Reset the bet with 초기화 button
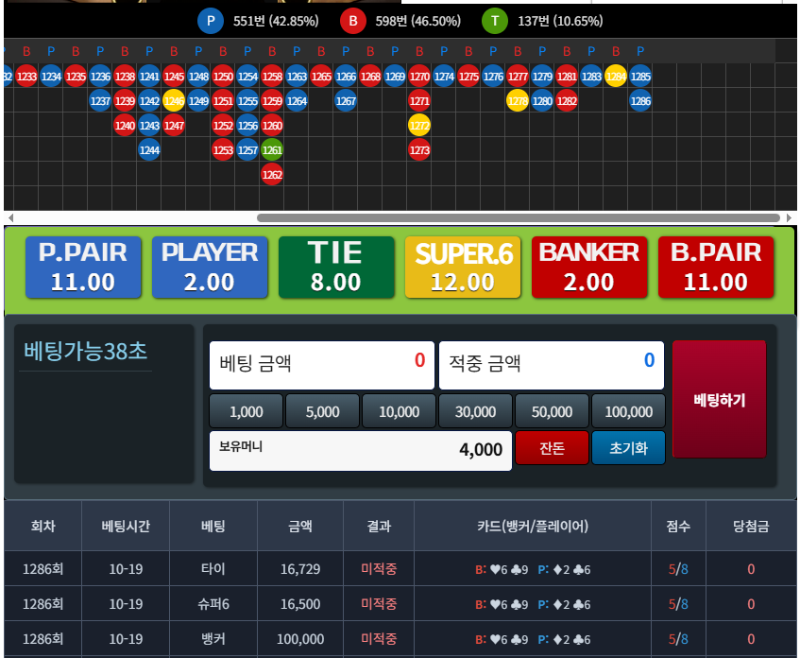Image resolution: width=800 pixels, height=658 pixels. tap(628, 449)
